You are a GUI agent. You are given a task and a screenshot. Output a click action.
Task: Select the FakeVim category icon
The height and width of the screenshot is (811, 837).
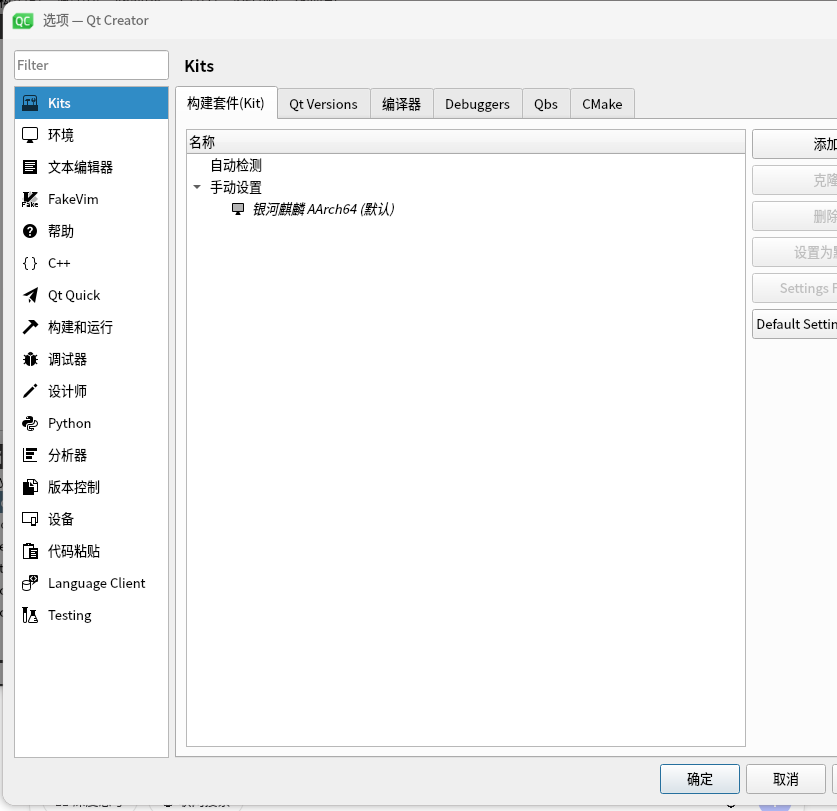[30, 199]
